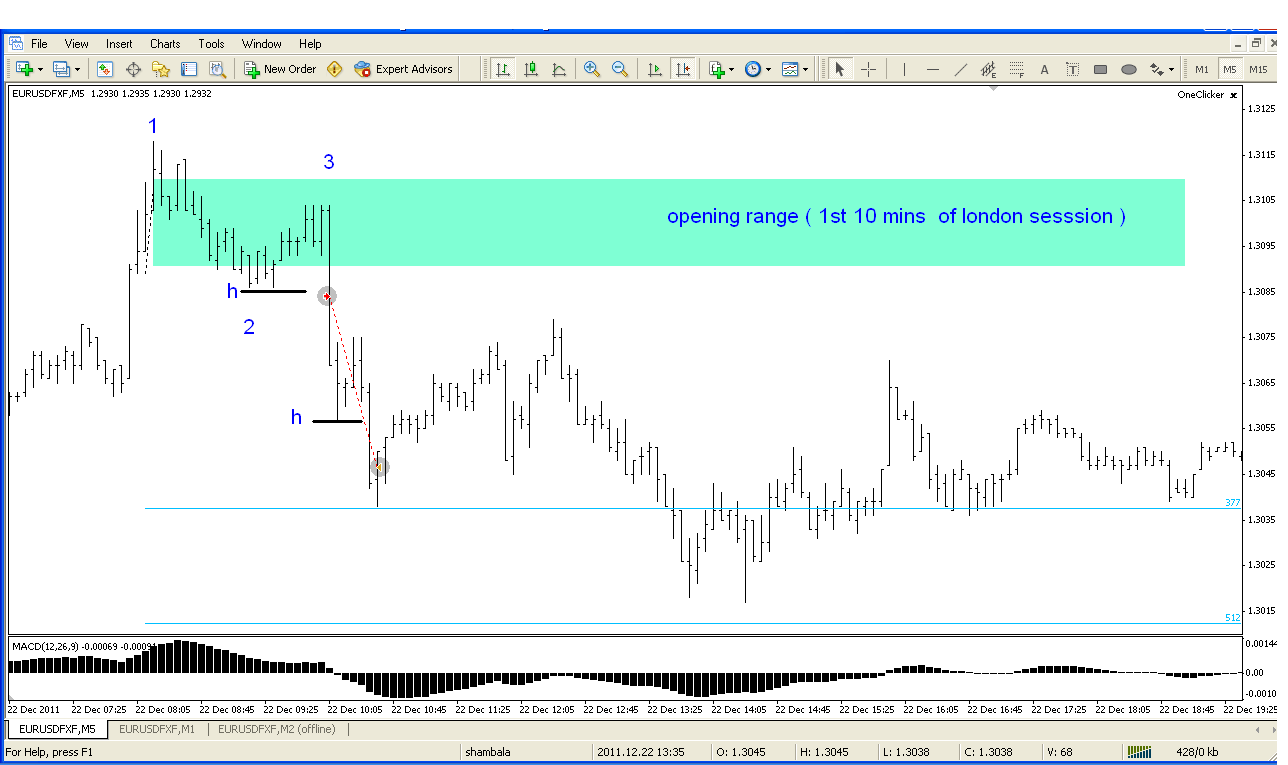Viewport: 1288px width, 765px height.
Task: Toggle Auto Scroll chart icon
Action: pyautogui.click(x=655, y=69)
